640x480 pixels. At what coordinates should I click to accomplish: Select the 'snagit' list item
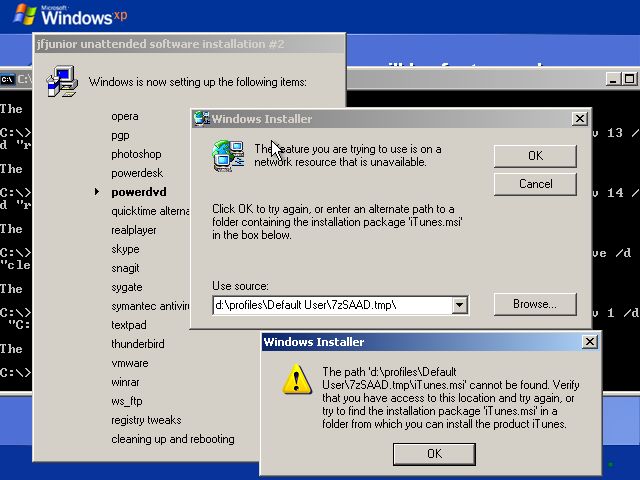[125, 268]
